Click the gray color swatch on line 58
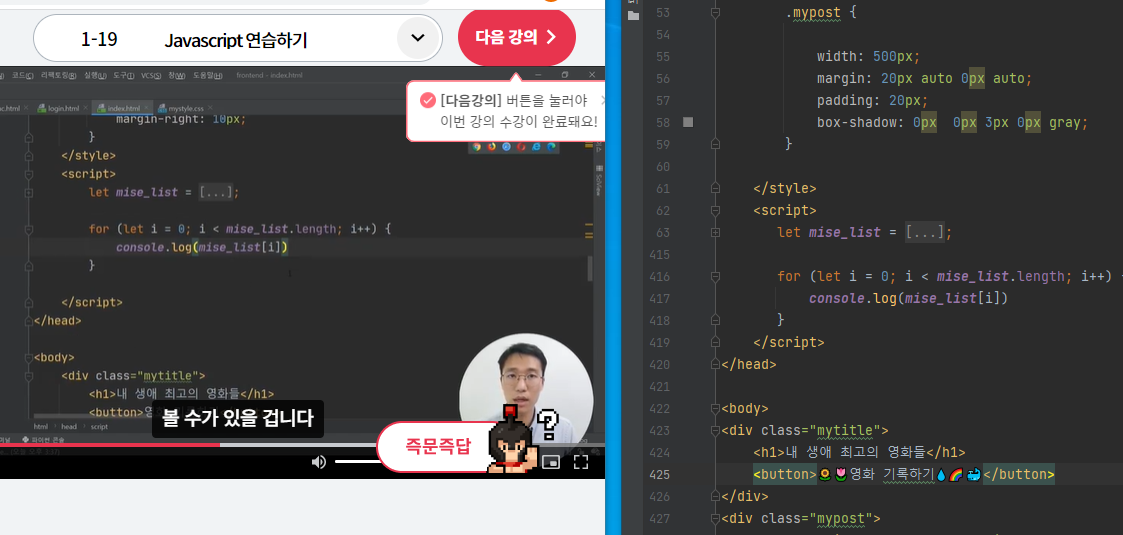Screen dimensions: 1123x535 (688, 122)
